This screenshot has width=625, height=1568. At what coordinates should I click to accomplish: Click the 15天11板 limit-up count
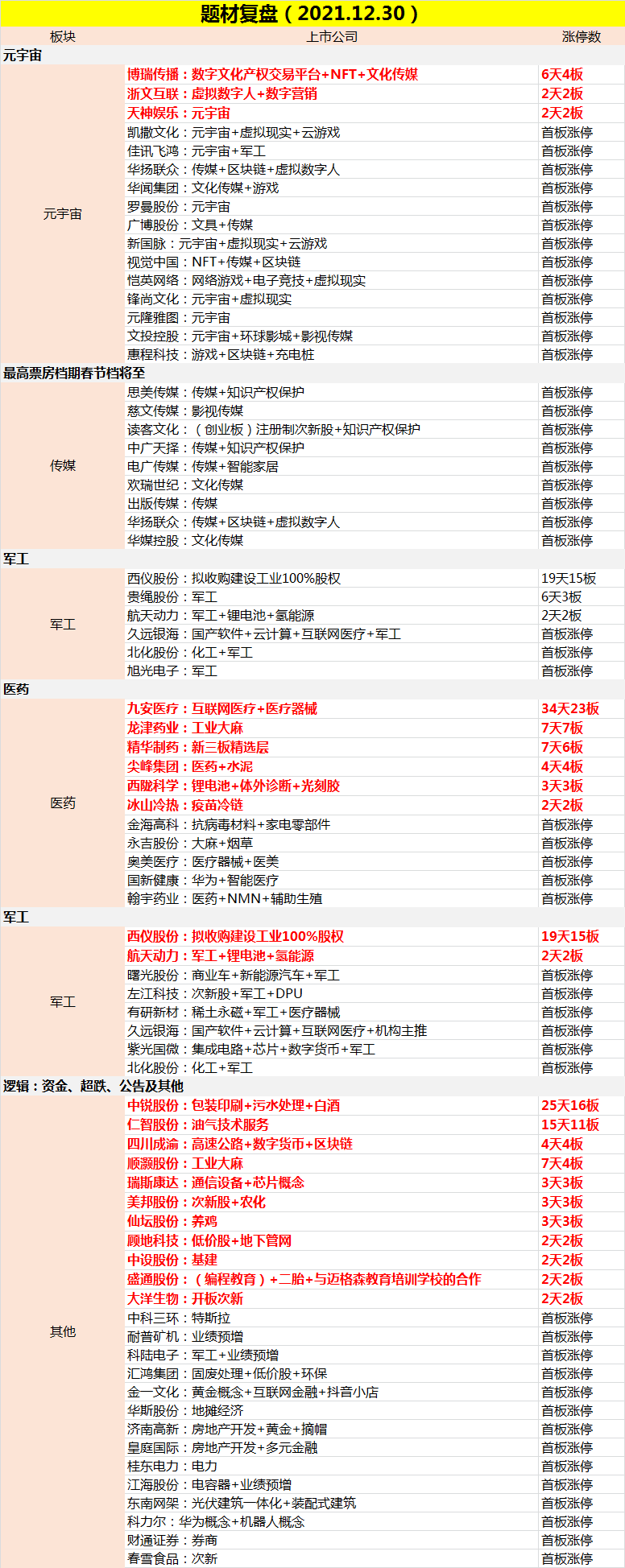(x=570, y=1124)
